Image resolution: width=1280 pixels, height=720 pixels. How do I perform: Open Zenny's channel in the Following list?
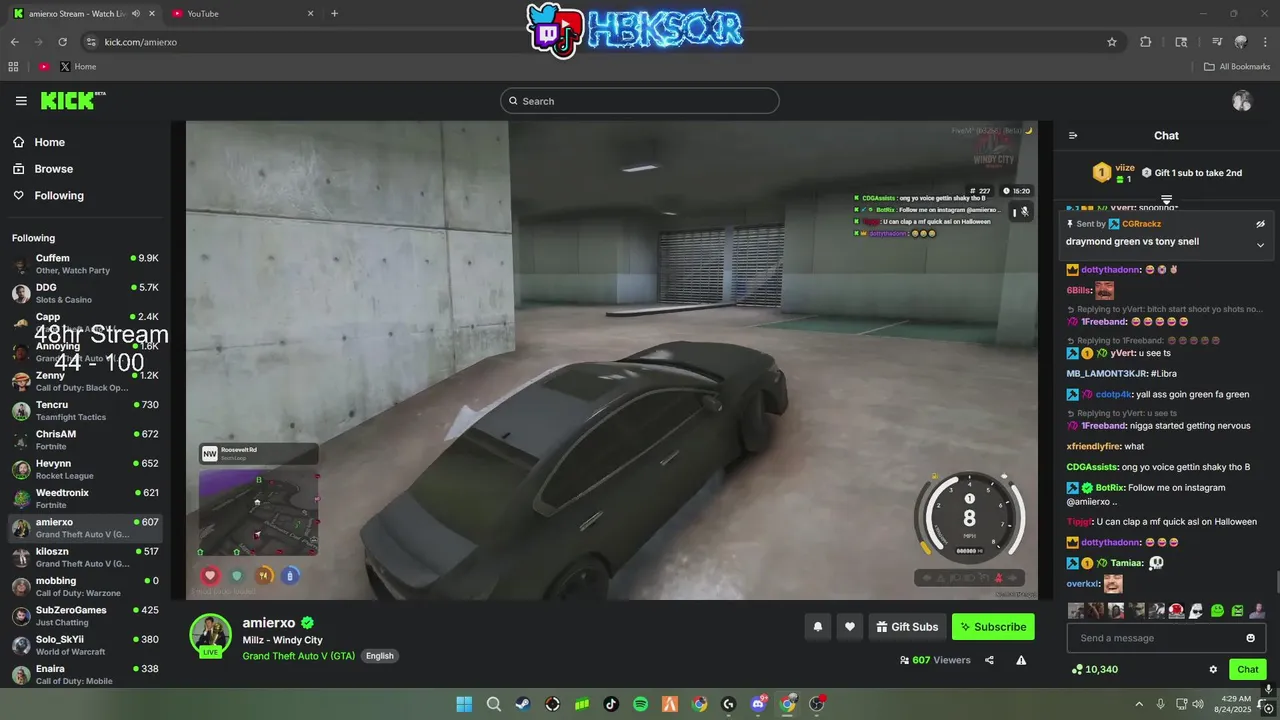tap(85, 381)
